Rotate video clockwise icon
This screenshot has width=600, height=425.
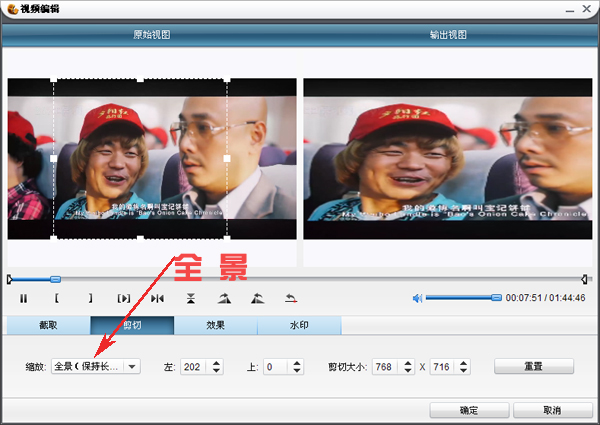click(224, 298)
